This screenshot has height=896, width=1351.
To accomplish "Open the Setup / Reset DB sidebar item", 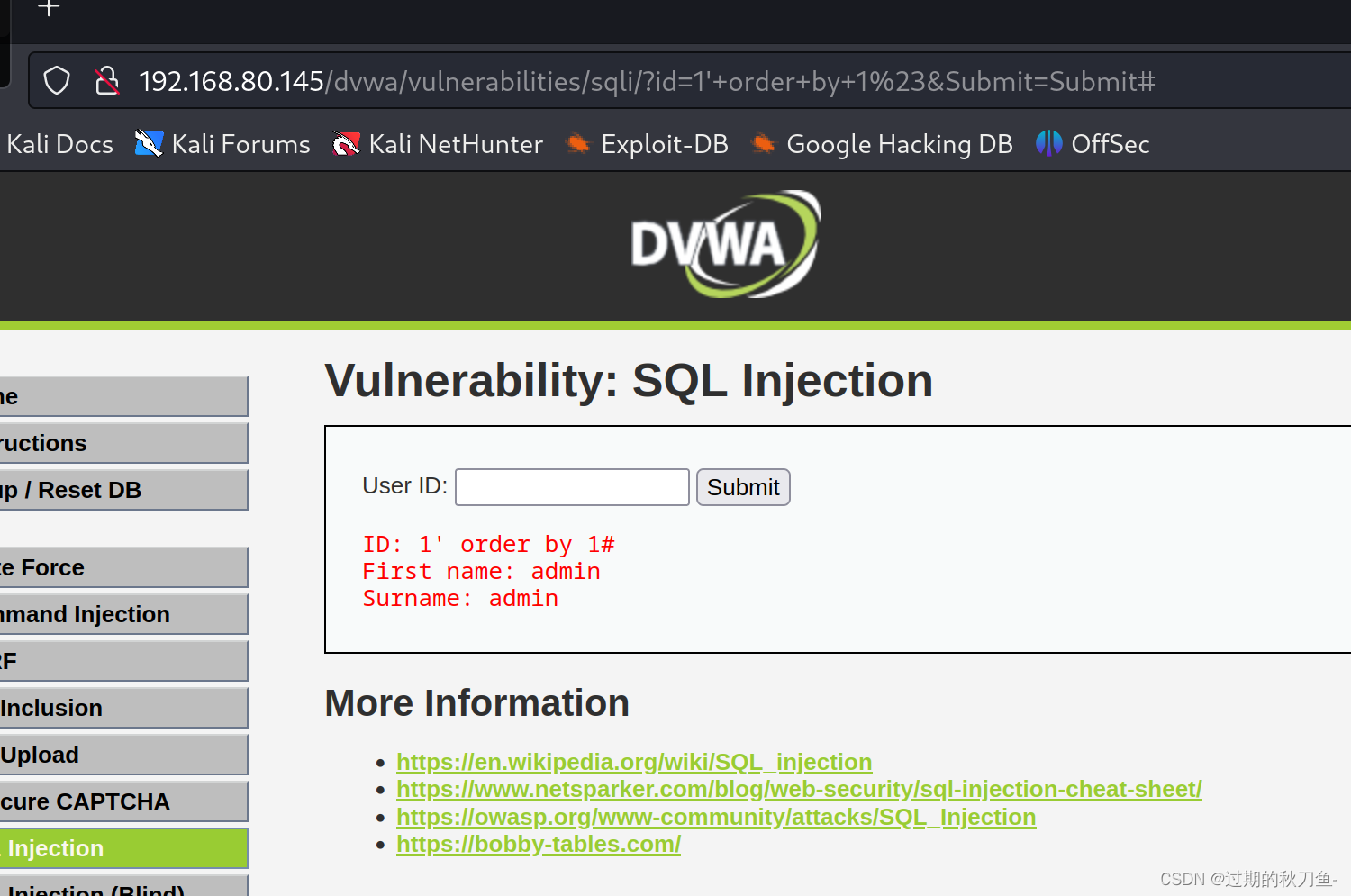I will point(123,490).
